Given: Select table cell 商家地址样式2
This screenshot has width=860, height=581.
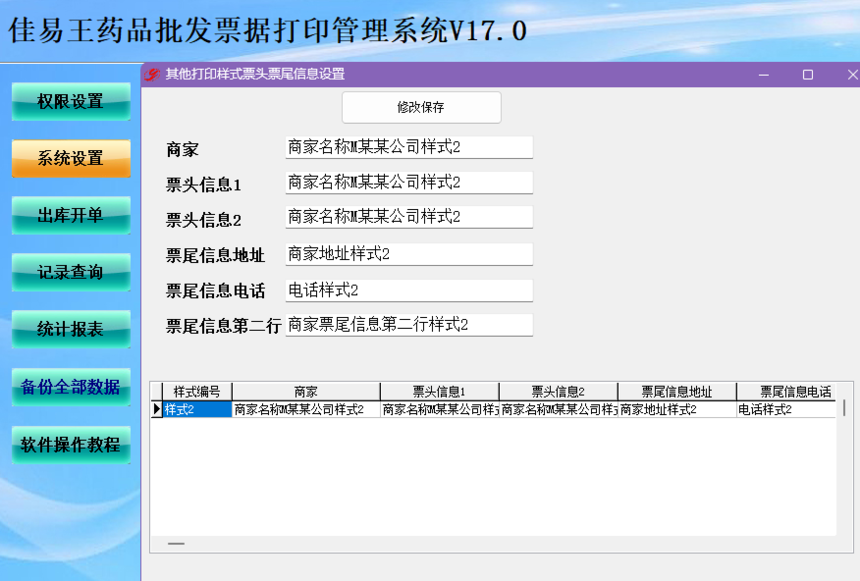Looking at the screenshot, I should (x=677, y=409).
